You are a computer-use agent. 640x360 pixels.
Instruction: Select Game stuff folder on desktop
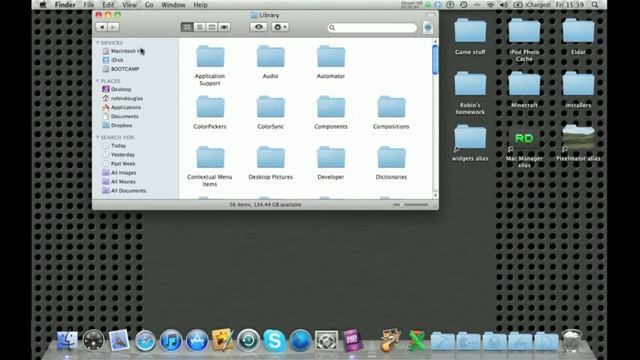(x=470, y=31)
